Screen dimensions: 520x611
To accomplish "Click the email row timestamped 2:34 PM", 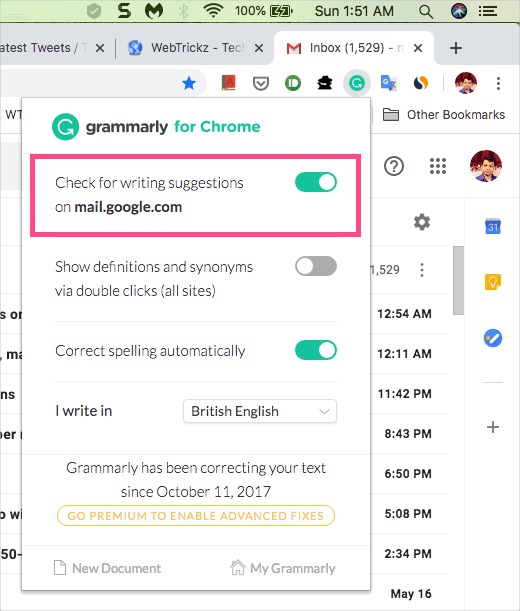I will [x=407, y=554].
